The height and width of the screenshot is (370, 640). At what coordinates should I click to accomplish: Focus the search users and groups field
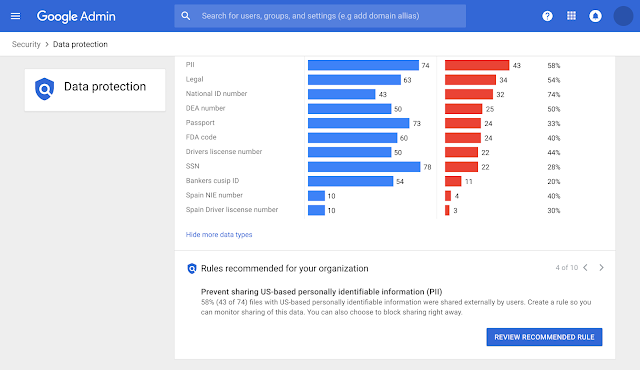coord(320,16)
